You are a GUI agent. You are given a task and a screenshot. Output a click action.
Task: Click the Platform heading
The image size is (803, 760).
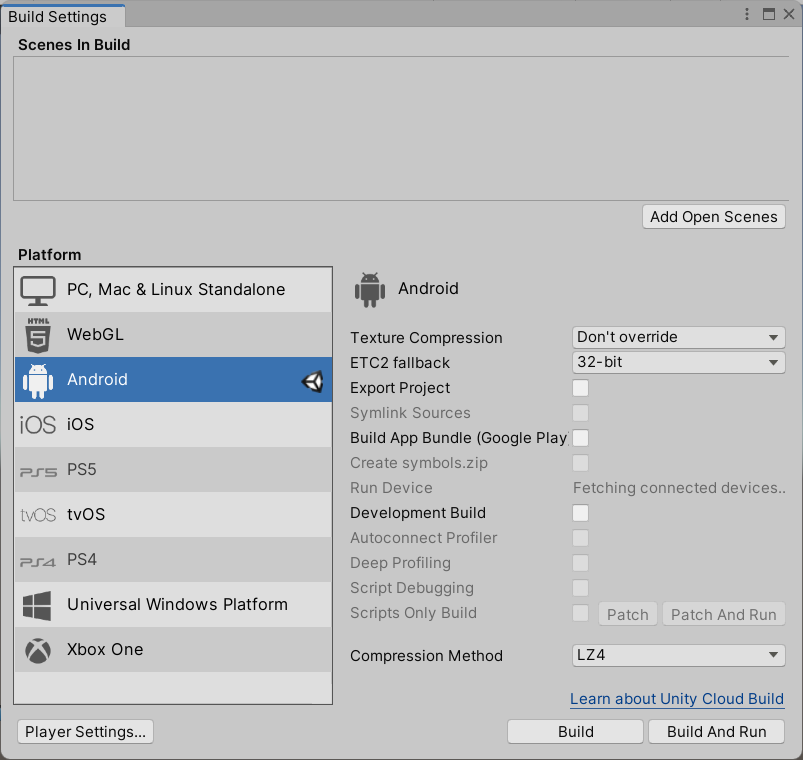50,255
